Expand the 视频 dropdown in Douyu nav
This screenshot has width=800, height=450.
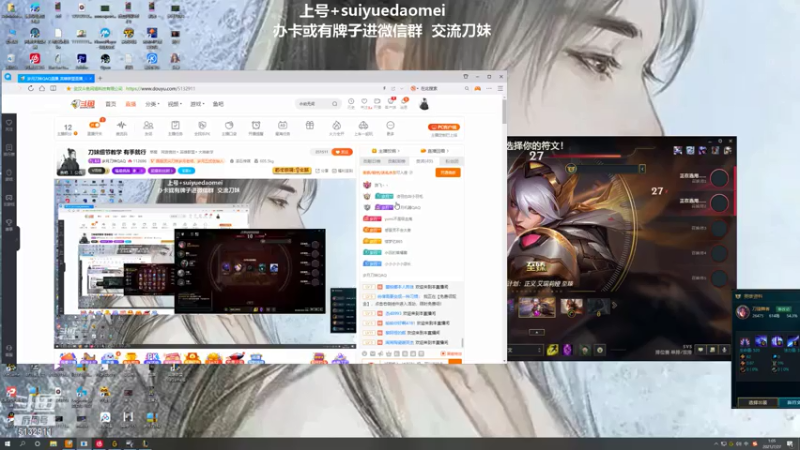pos(174,104)
